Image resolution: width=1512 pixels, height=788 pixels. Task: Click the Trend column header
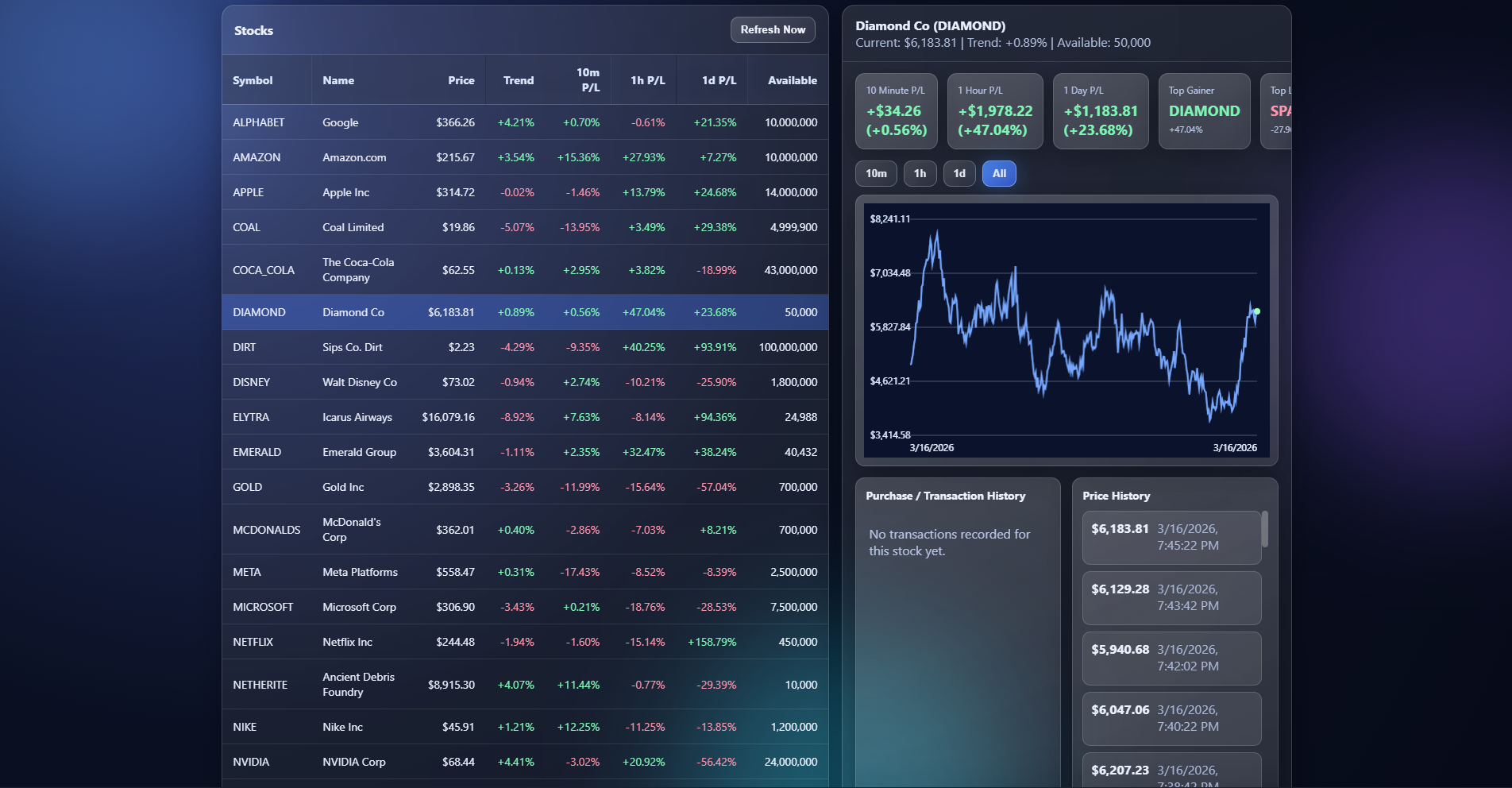(x=518, y=80)
